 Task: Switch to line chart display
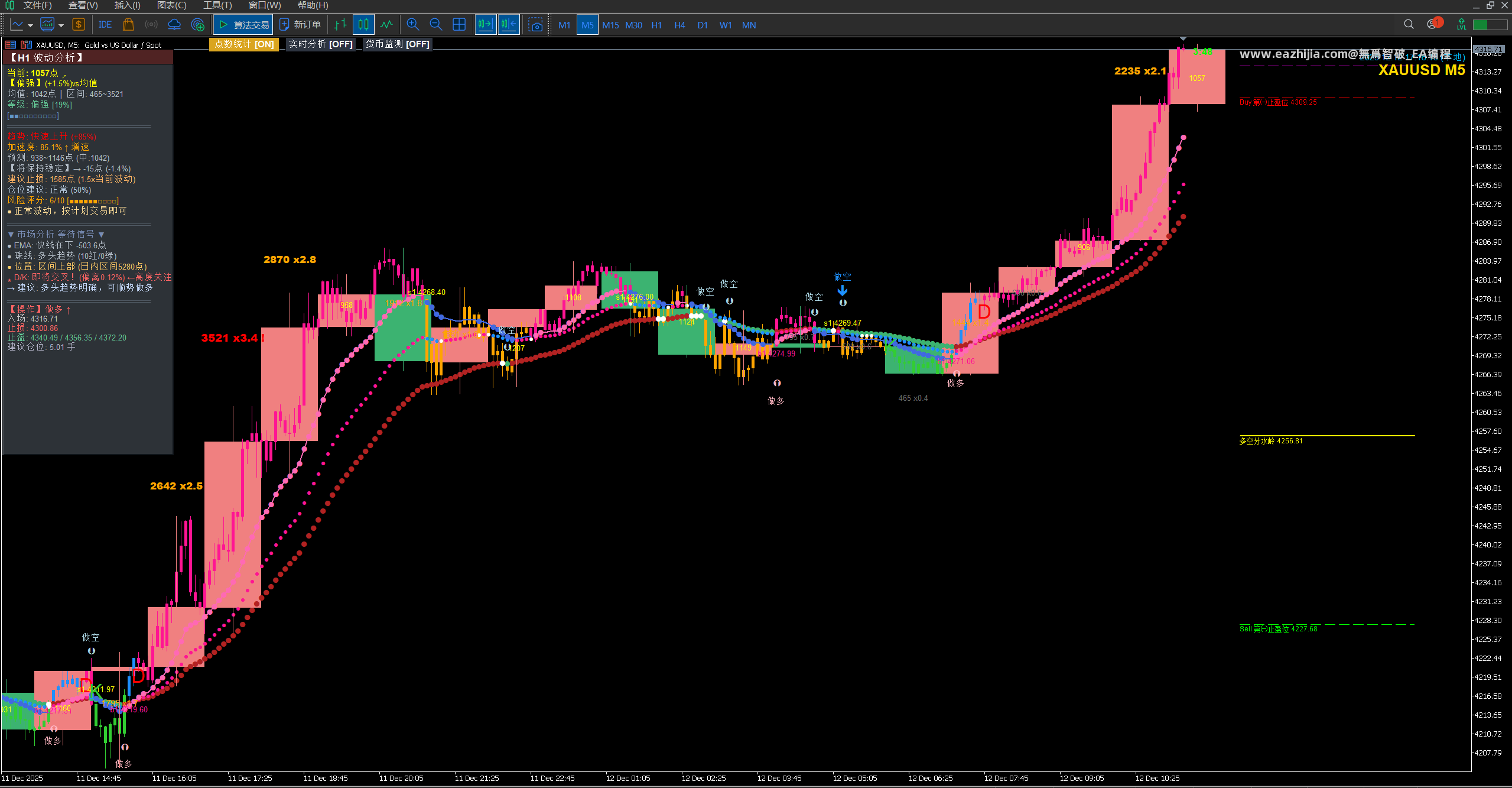[x=386, y=25]
